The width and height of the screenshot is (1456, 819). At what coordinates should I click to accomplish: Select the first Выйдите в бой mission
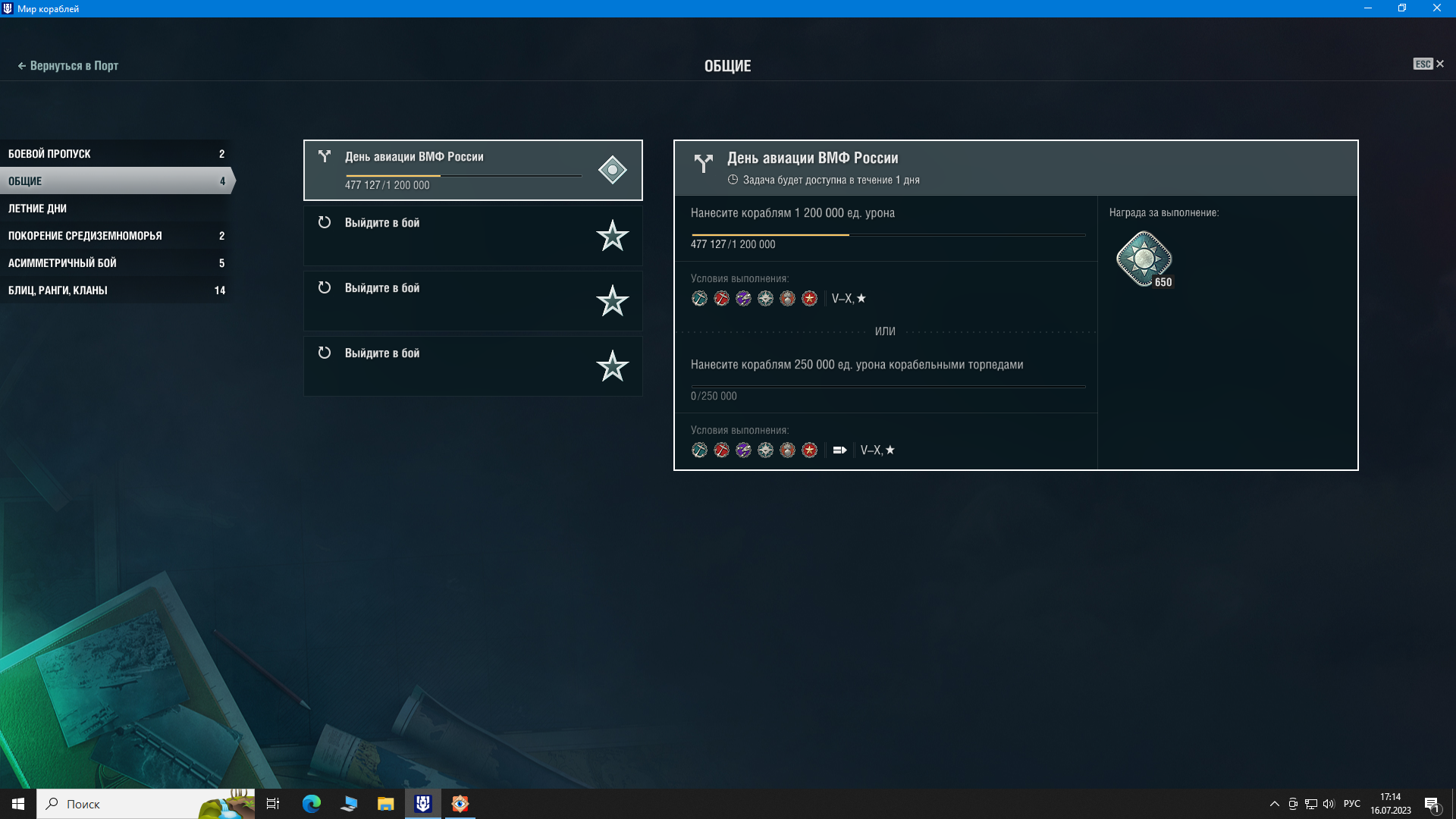tap(473, 236)
